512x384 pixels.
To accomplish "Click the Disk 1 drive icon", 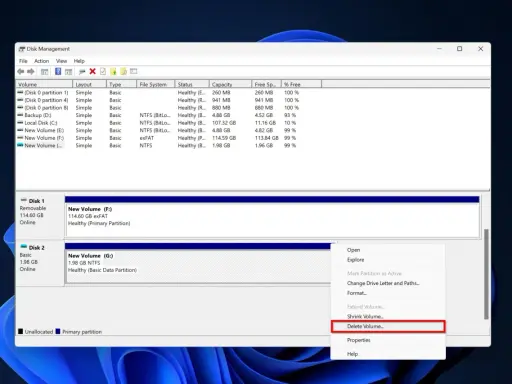I will [x=24, y=200].
